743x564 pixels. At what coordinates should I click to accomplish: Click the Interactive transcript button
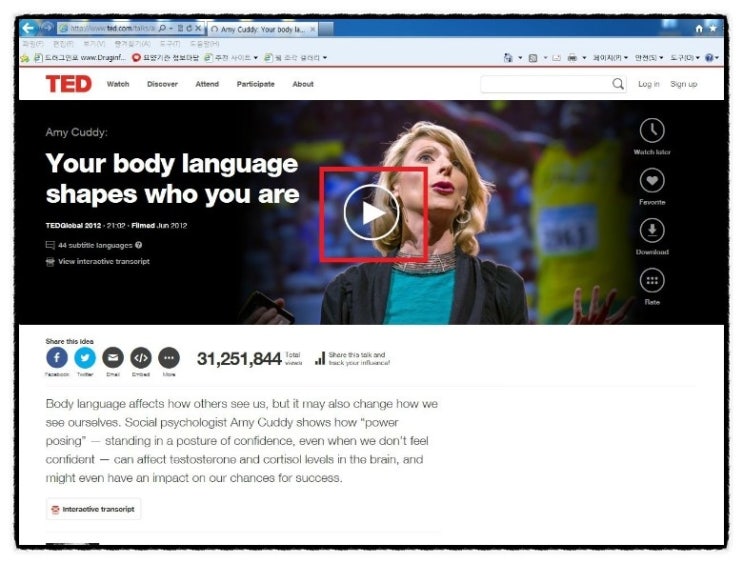pyautogui.click(x=93, y=509)
